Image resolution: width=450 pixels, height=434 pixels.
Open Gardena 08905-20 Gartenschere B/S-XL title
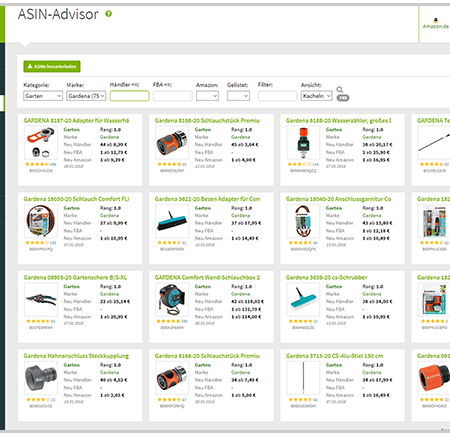(75, 277)
